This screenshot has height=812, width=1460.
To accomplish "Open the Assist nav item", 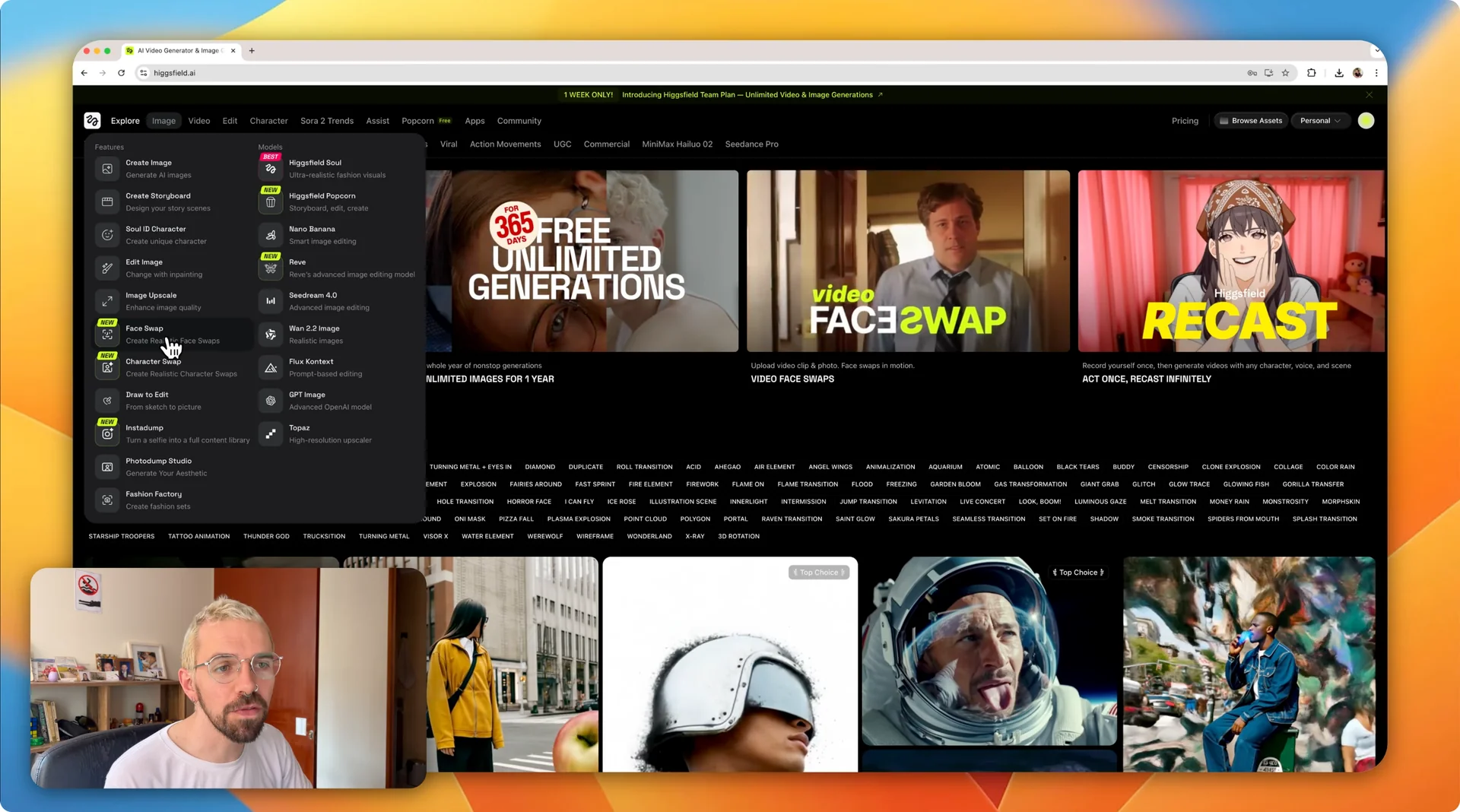I will (377, 121).
